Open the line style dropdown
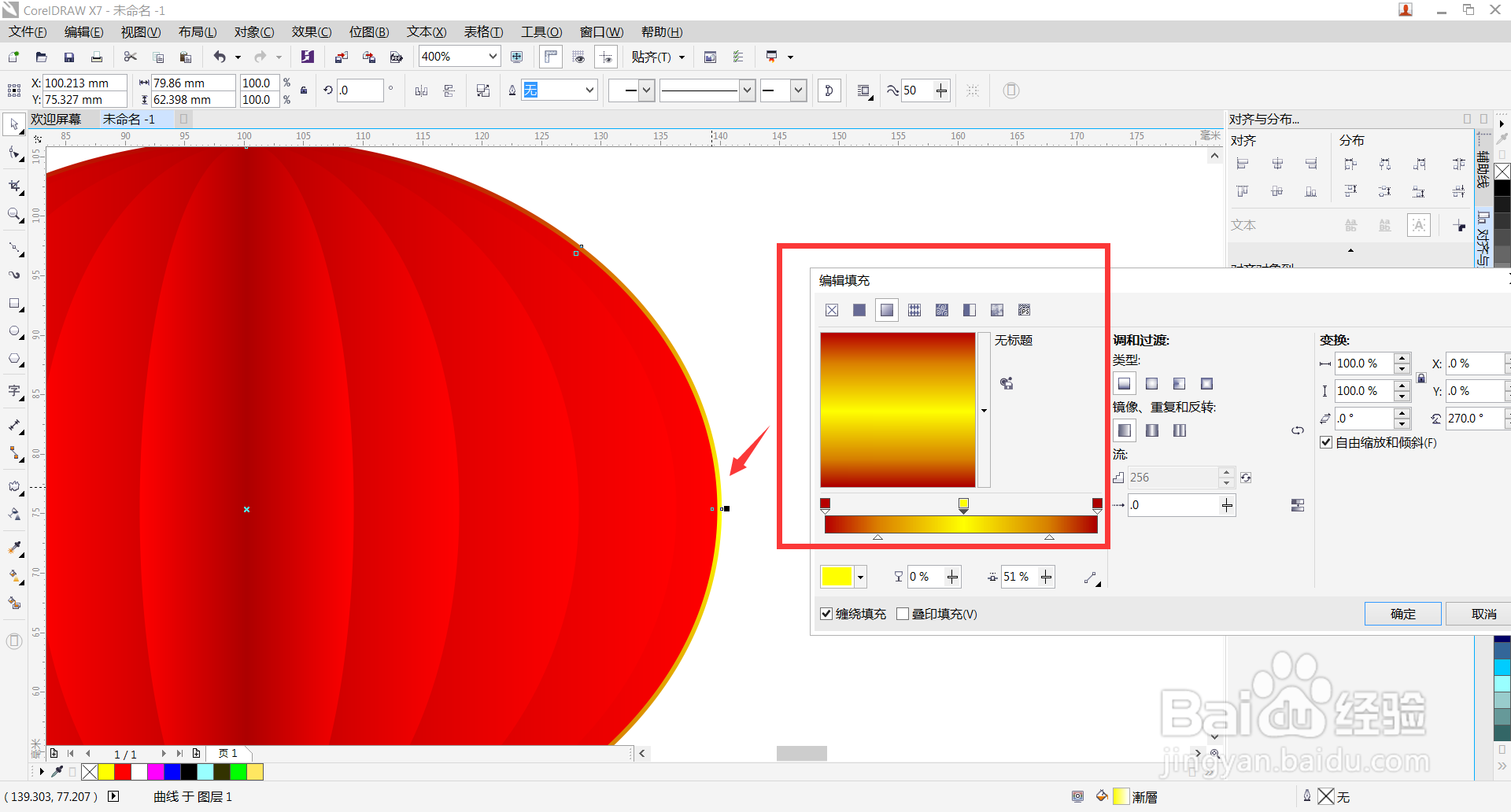1511x812 pixels. [747, 90]
